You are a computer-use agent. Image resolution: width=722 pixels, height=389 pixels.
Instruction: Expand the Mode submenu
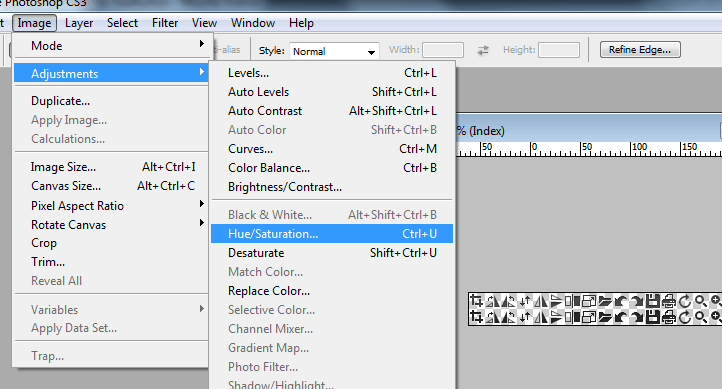click(111, 46)
